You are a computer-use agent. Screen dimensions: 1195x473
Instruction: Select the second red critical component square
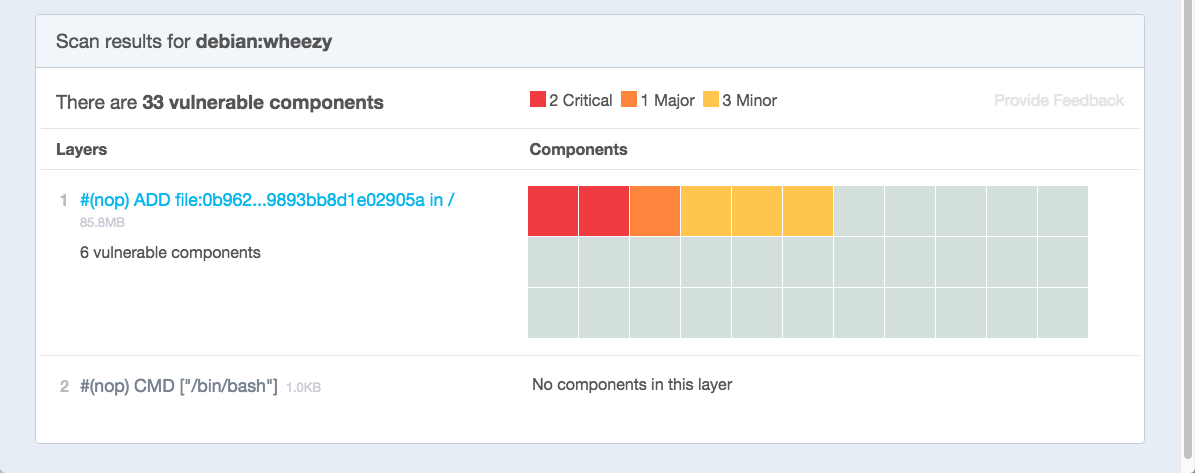[604, 210]
